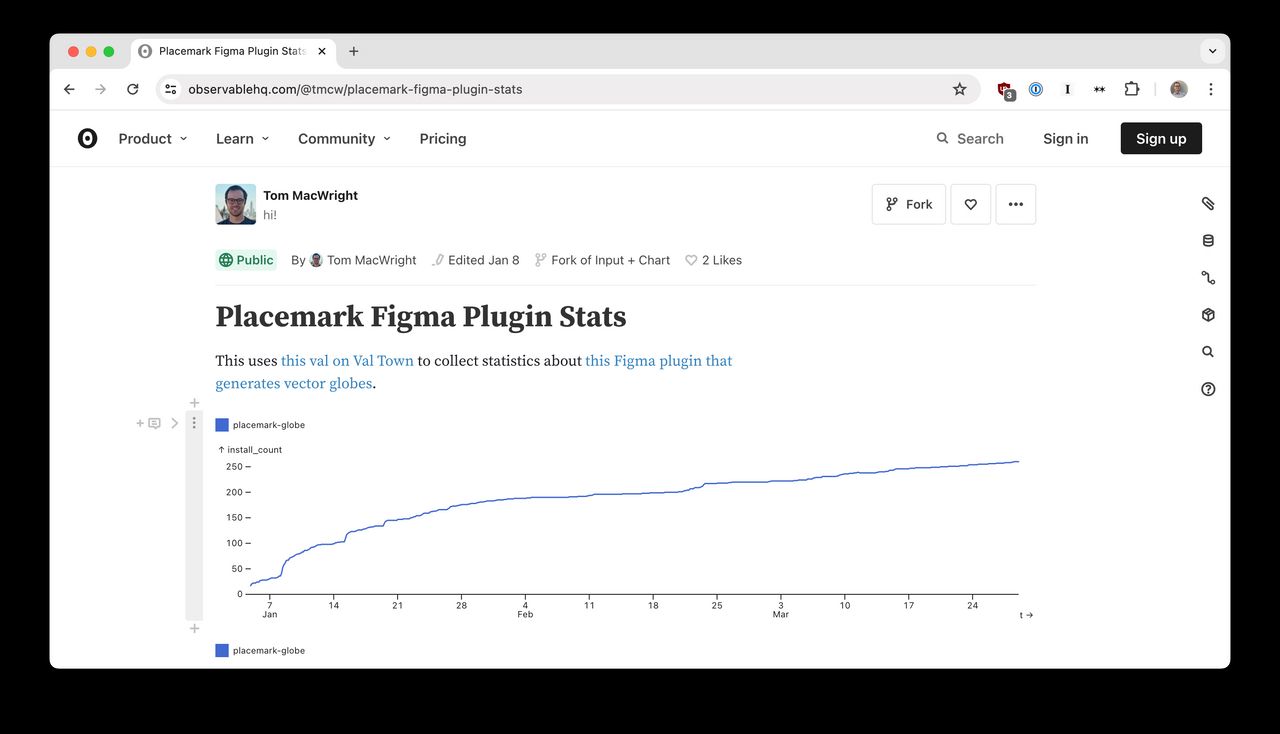Follow the Fork of Input + Chart link
The image size is (1280, 734).
(610, 259)
